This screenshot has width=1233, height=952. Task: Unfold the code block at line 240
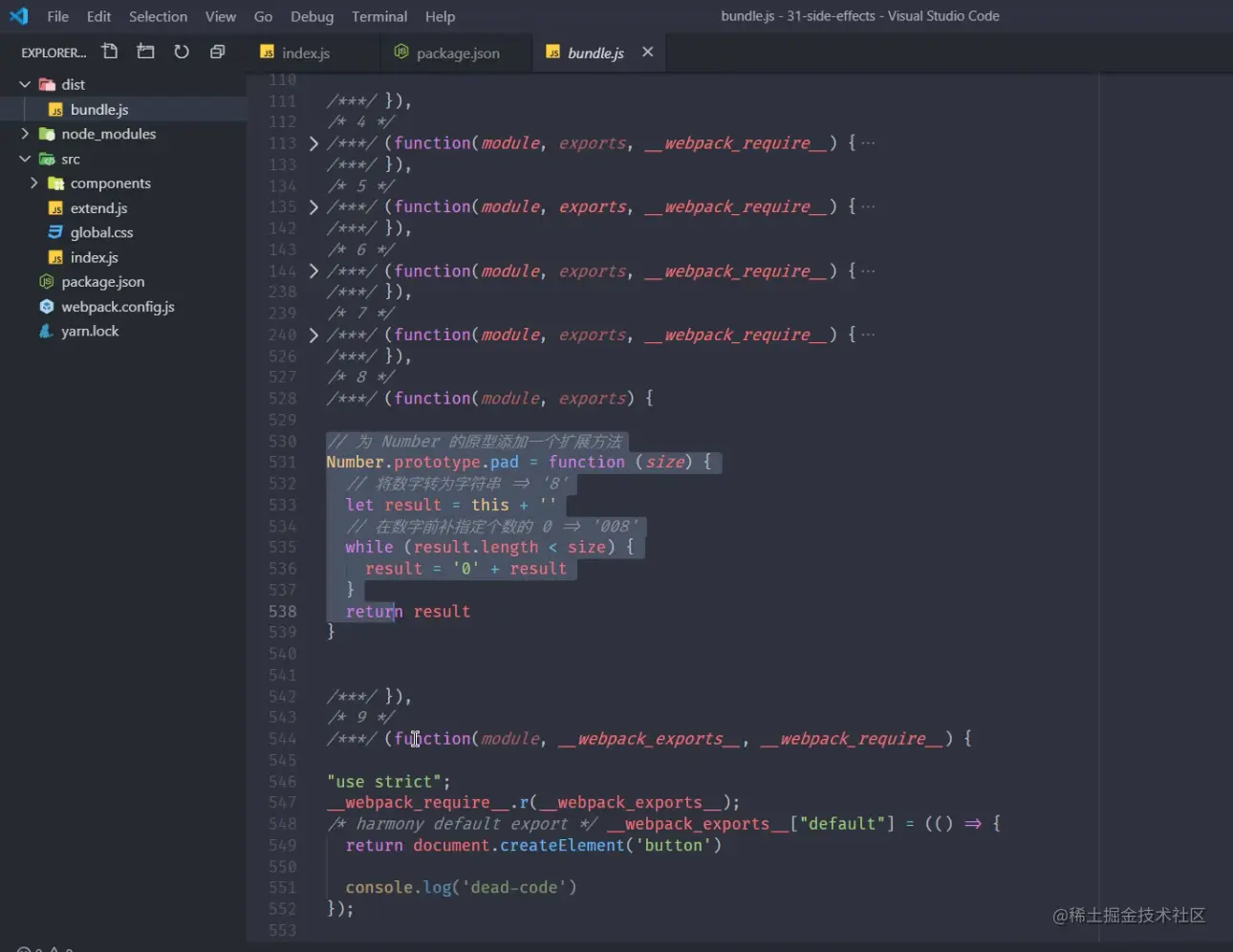314,335
